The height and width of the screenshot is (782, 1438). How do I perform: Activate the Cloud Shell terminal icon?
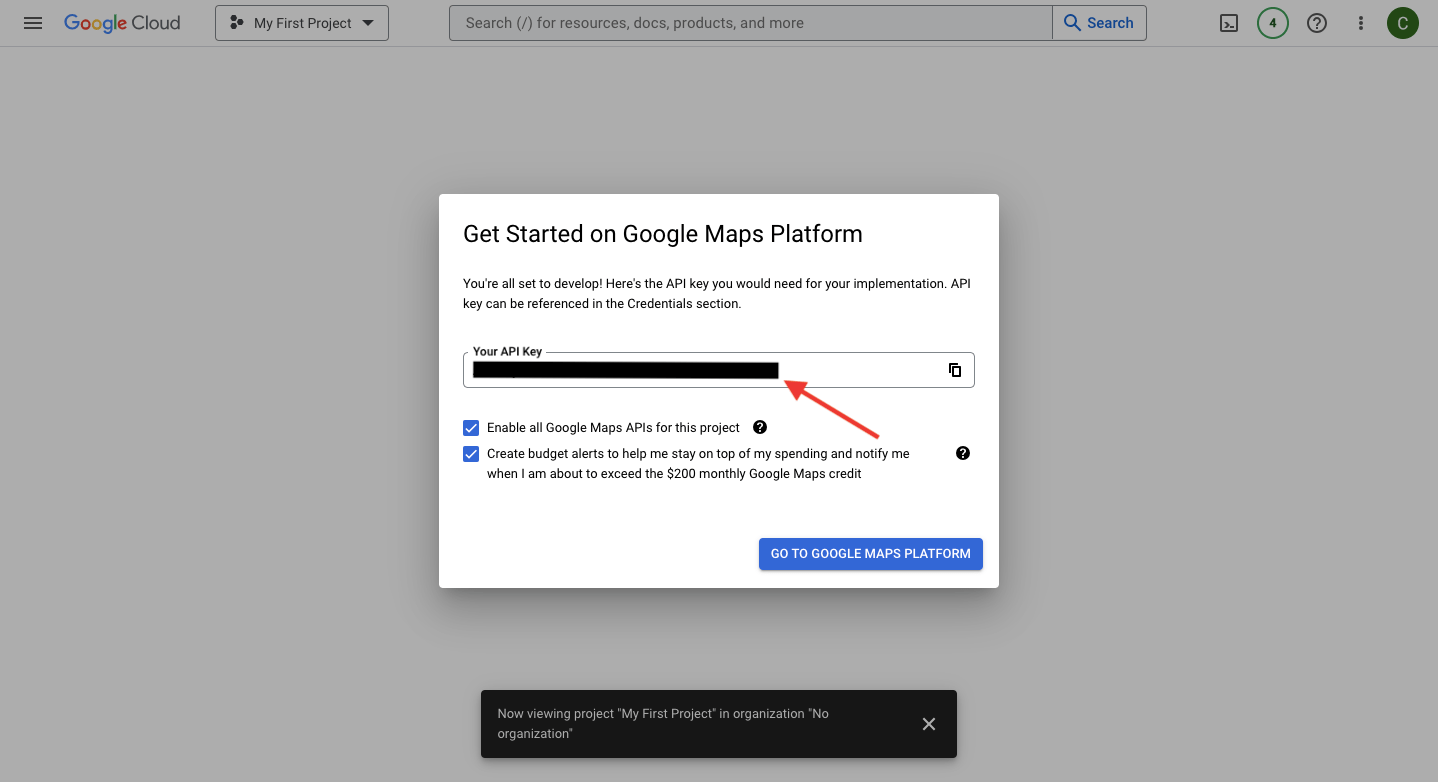pyautogui.click(x=1229, y=22)
